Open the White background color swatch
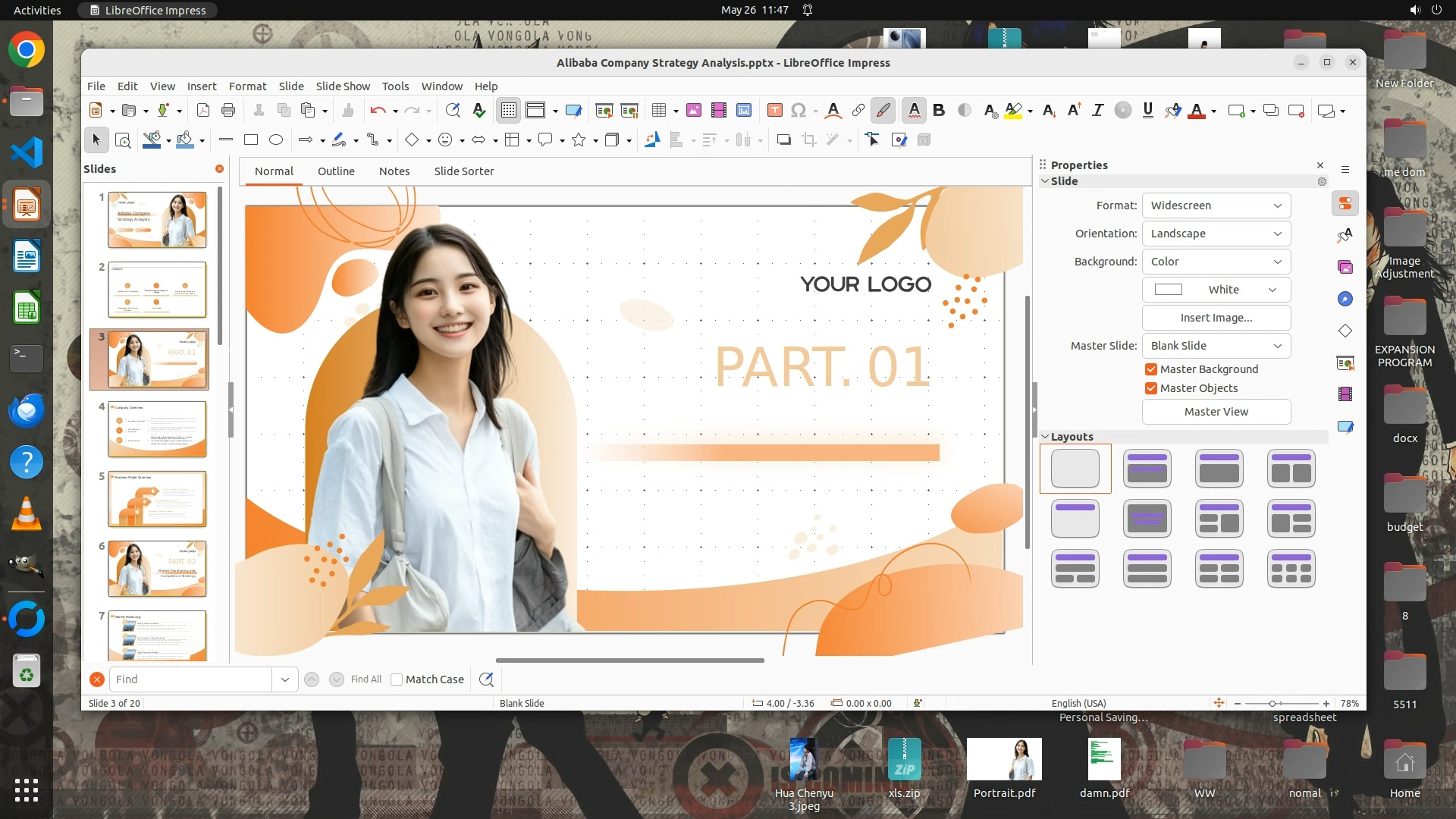Image resolution: width=1456 pixels, height=819 pixels. click(1216, 290)
